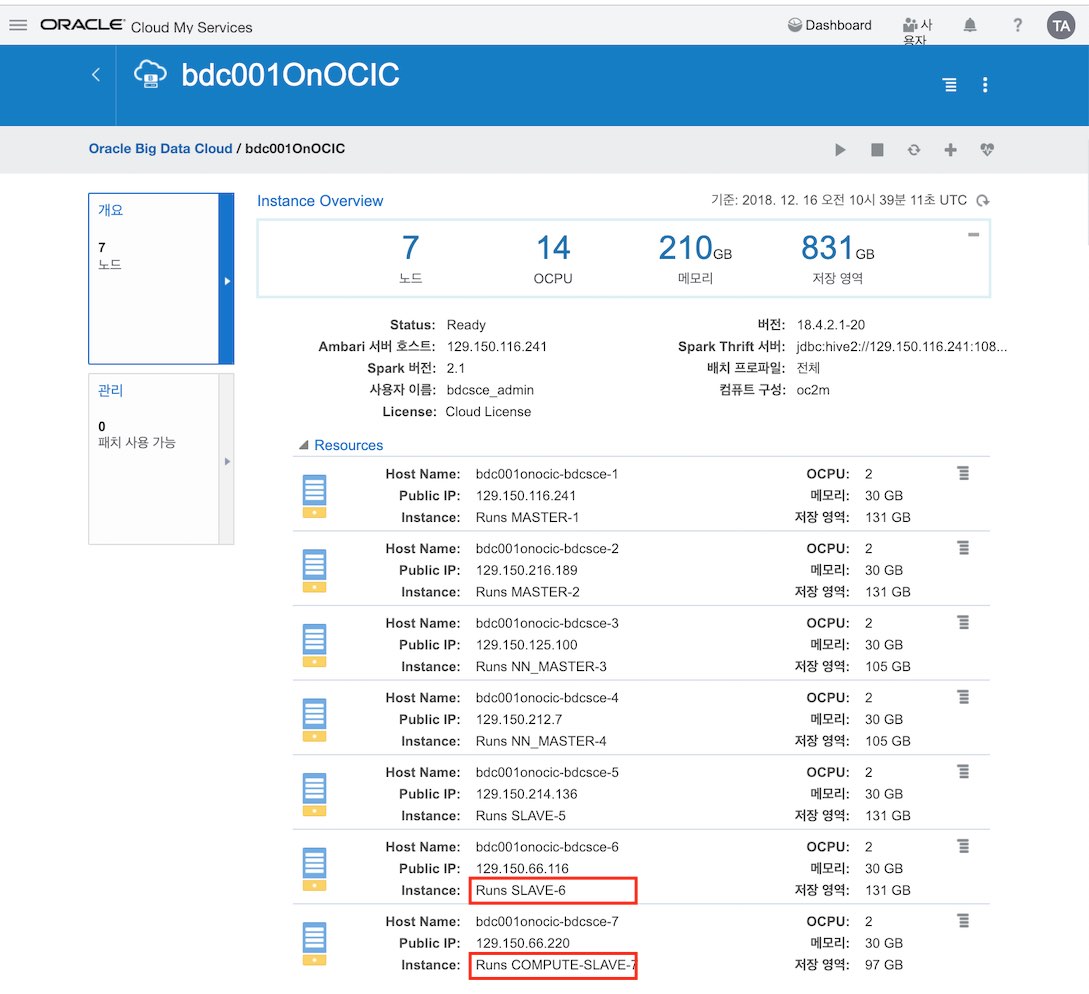Start the service with play icon
Screen dimensions: 1089x994
840,149
